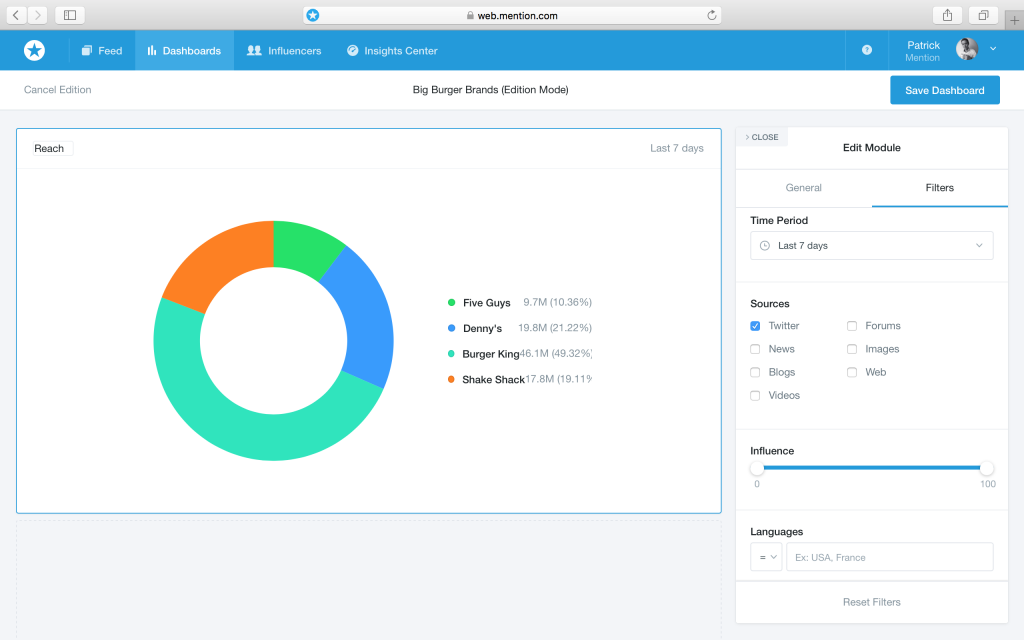
Task: Click the clock icon in Time Period
Action: (x=765, y=246)
